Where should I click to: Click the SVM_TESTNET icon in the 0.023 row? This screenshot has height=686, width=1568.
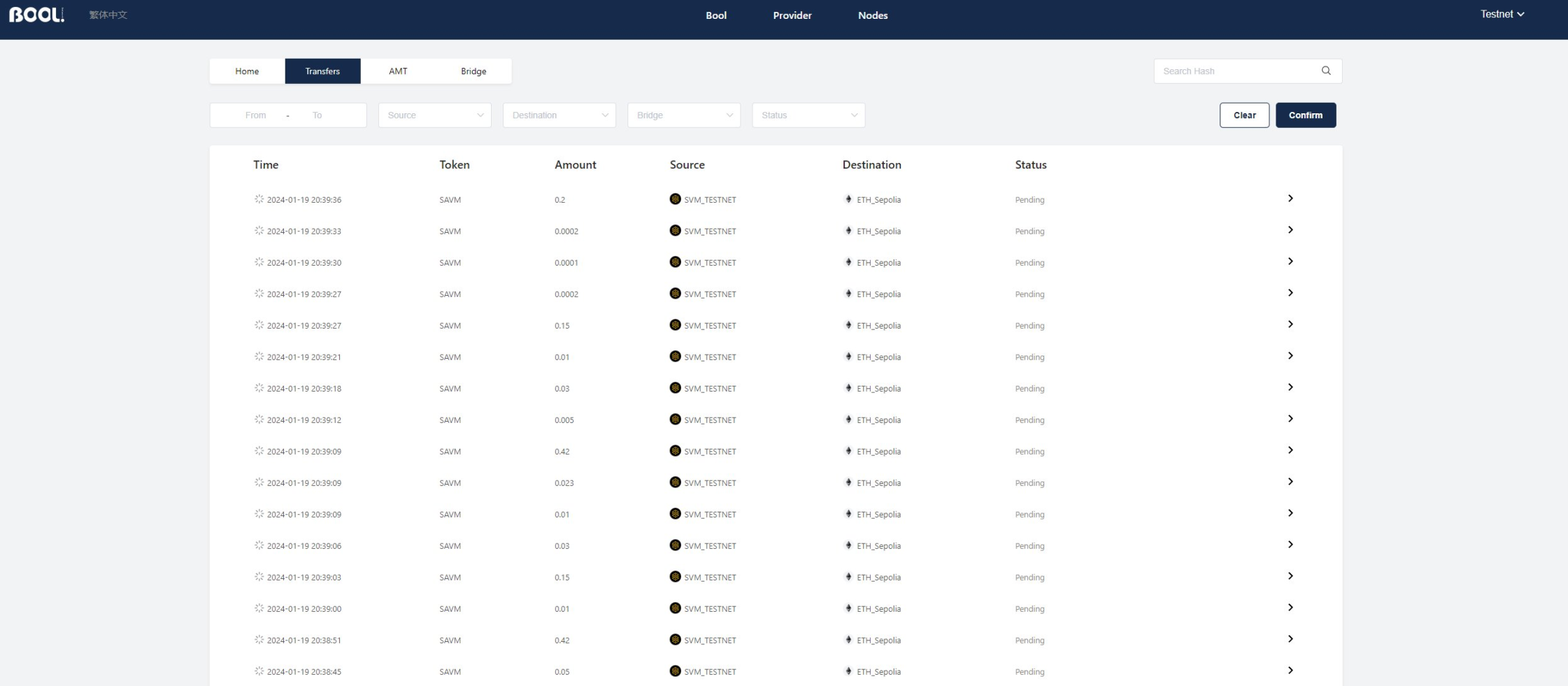tap(675, 482)
